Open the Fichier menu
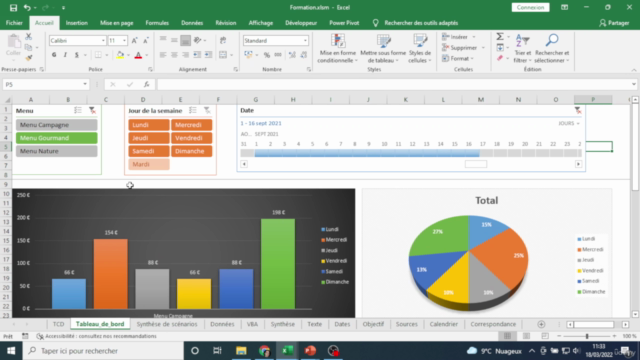 pyautogui.click(x=14, y=23)
